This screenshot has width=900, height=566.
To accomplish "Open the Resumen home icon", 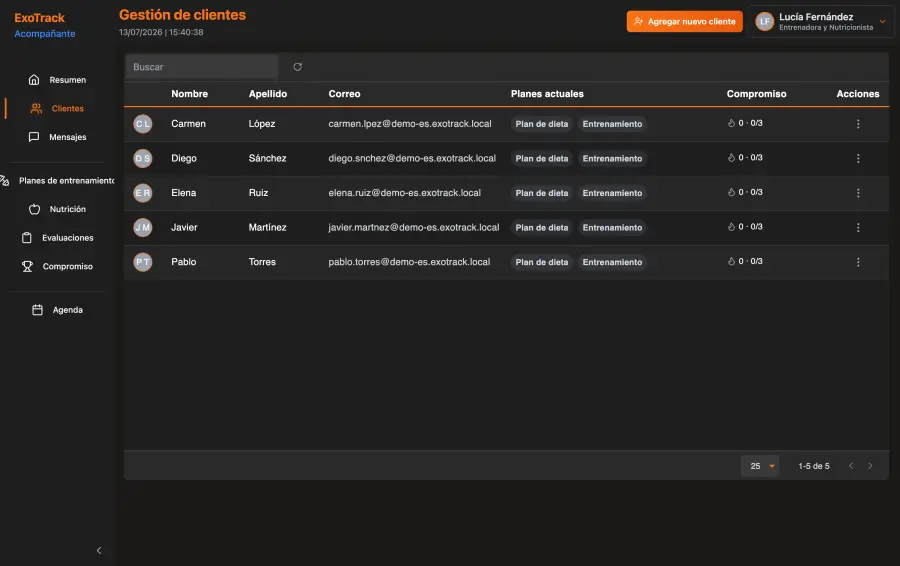I will 34,80.
